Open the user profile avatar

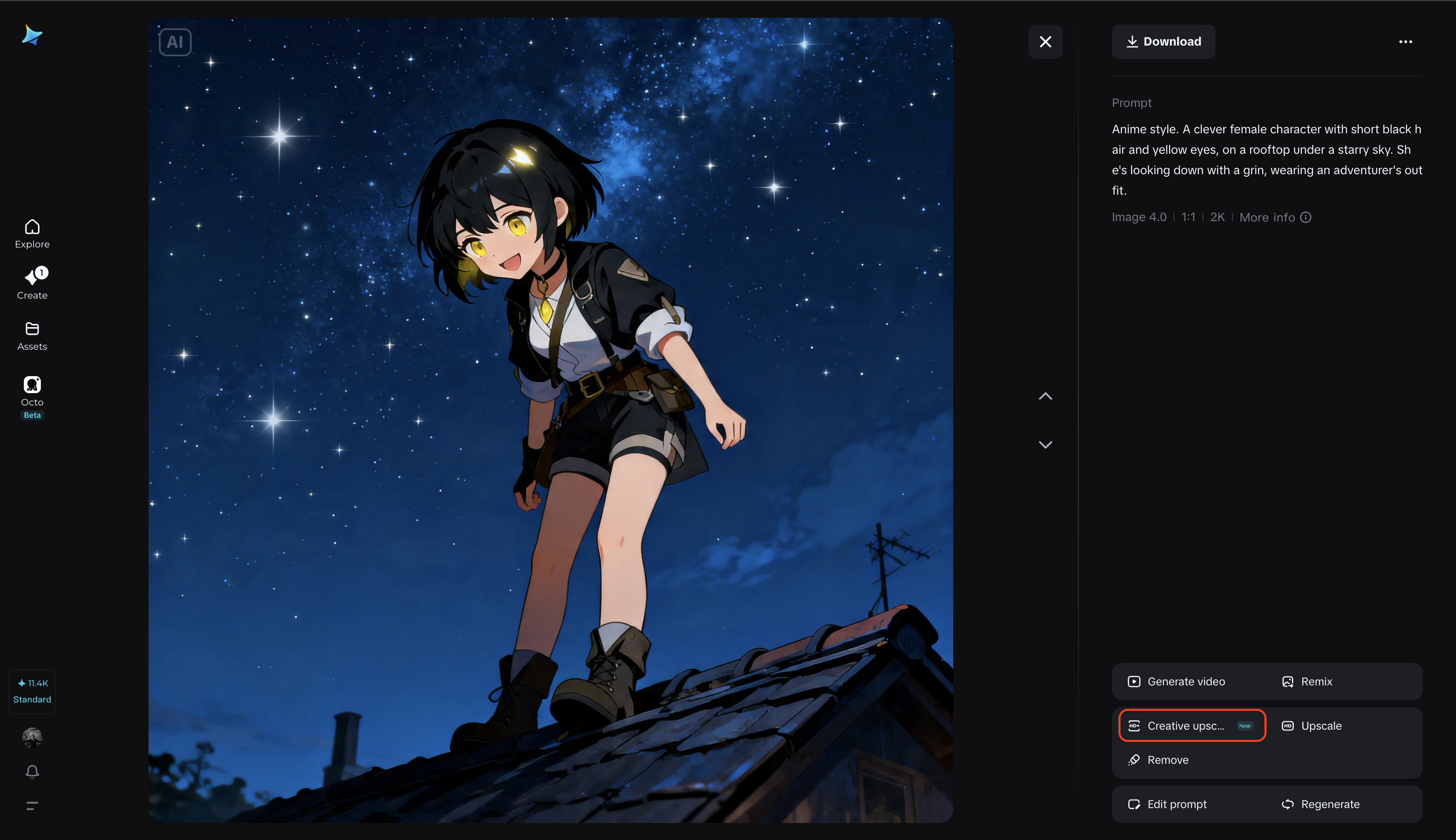(x=32, y=737)
